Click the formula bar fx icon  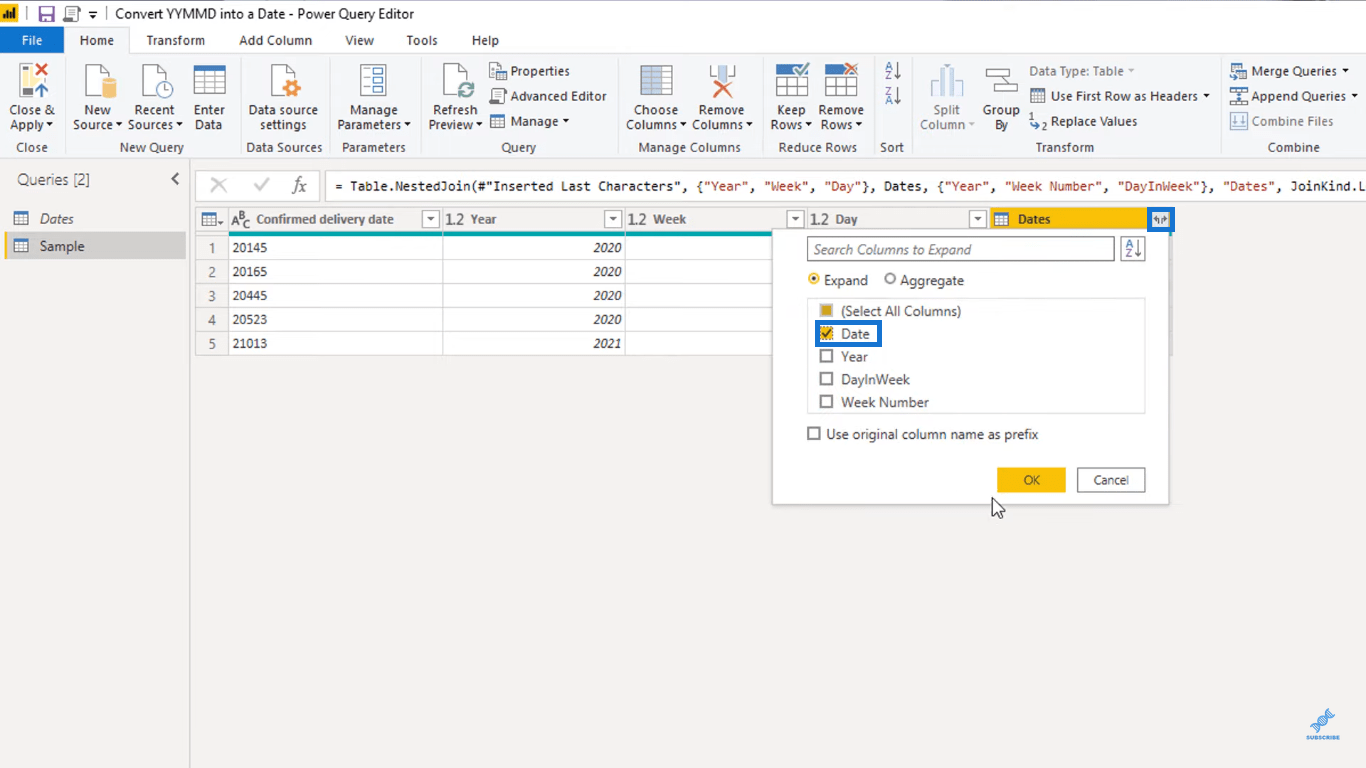[x=299, y=186]
